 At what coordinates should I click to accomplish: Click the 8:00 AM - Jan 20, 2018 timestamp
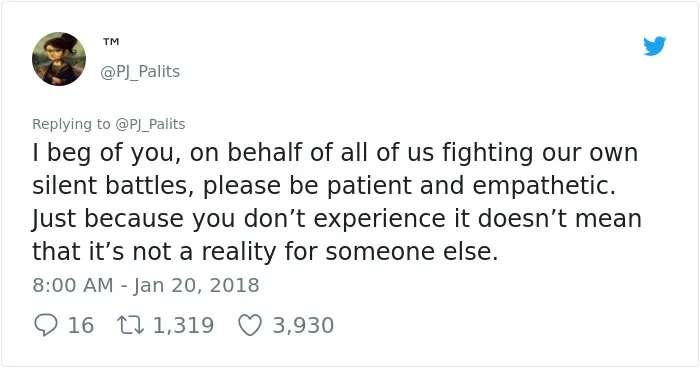tap(146, 285)
